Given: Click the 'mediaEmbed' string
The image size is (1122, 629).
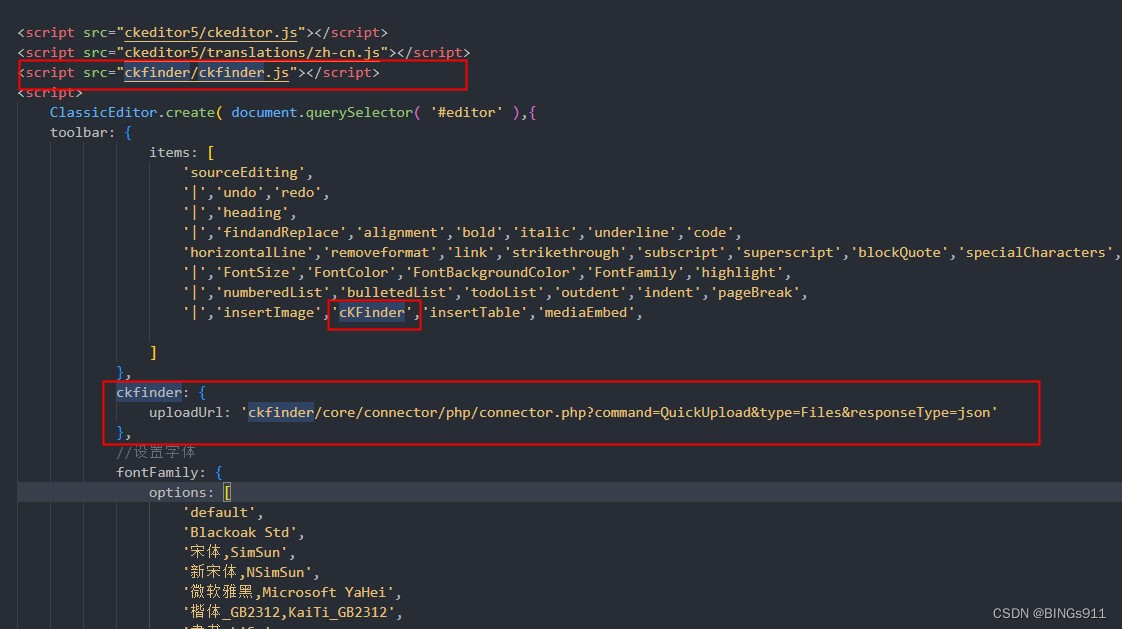Looking at the screenshot, I should [x=586, y=313].
